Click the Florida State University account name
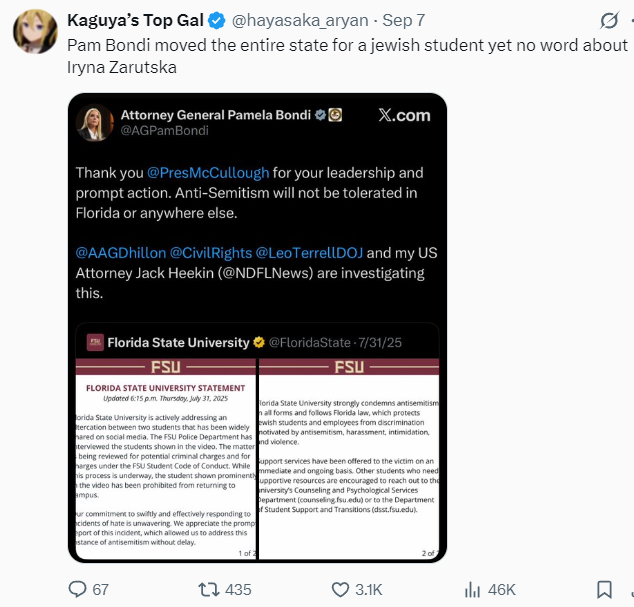 pos(178,343)
